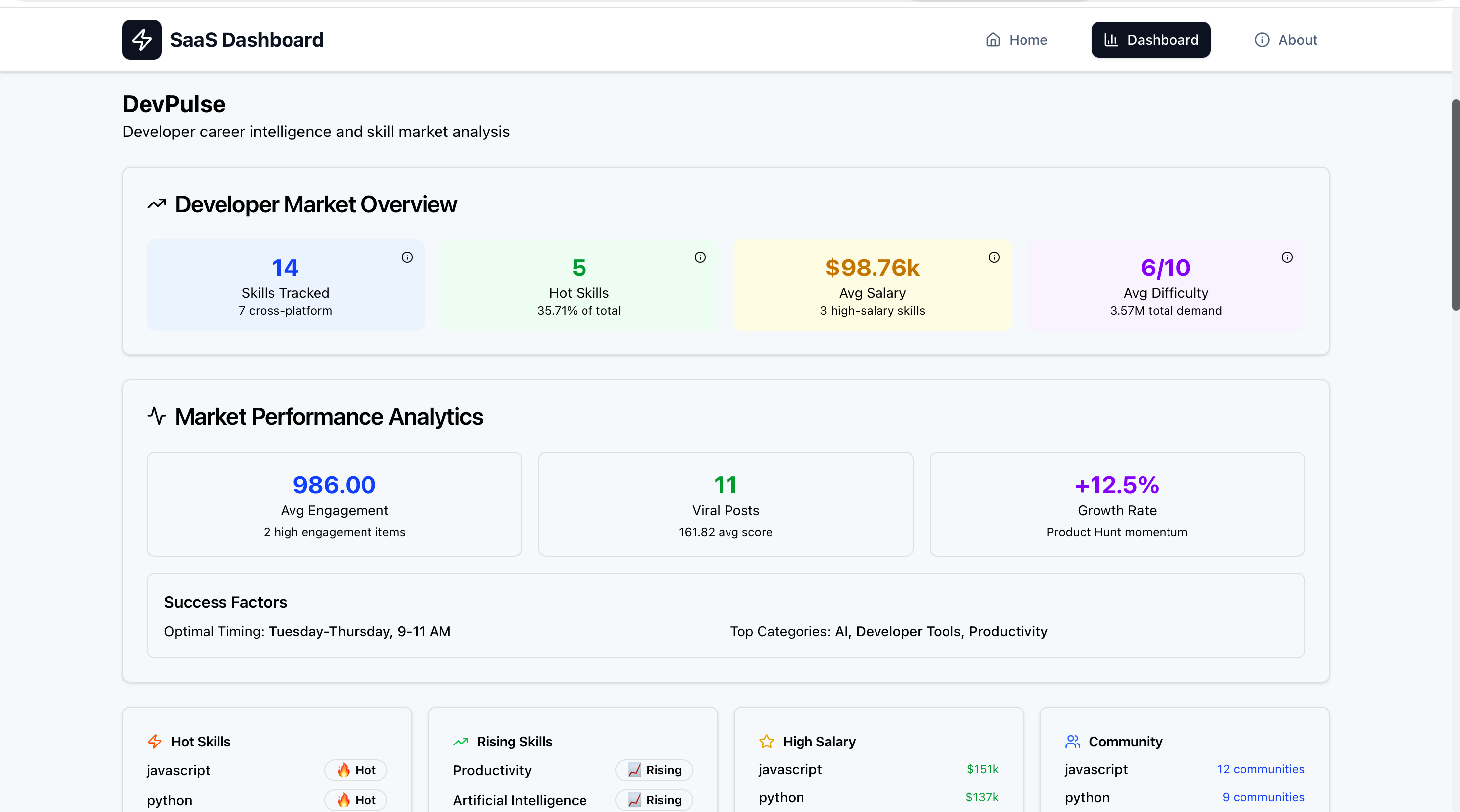Click the Growth Rate +12.5% card
1460x812 pixels.
(1116, 504)
